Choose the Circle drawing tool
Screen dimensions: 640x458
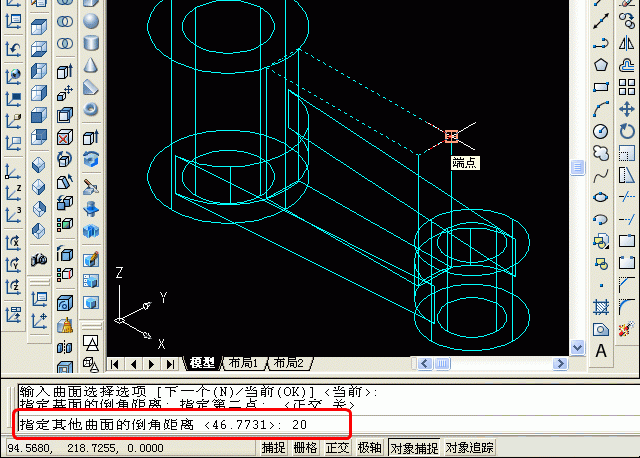click(601, 130)
